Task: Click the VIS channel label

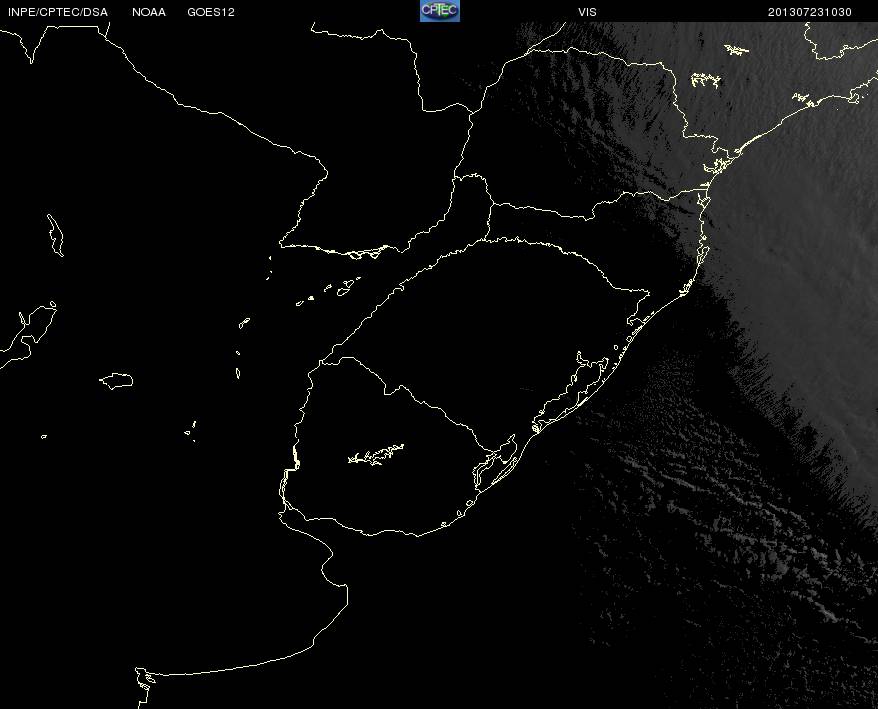Action: pos(587,12)
